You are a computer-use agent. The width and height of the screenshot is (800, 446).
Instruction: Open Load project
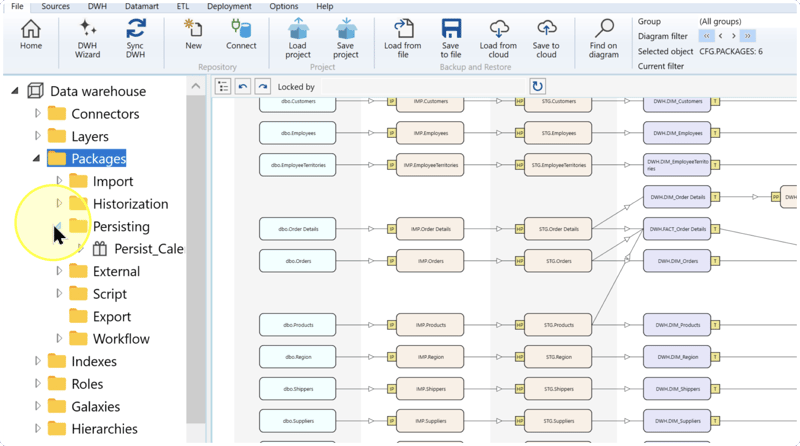point(298,39)
